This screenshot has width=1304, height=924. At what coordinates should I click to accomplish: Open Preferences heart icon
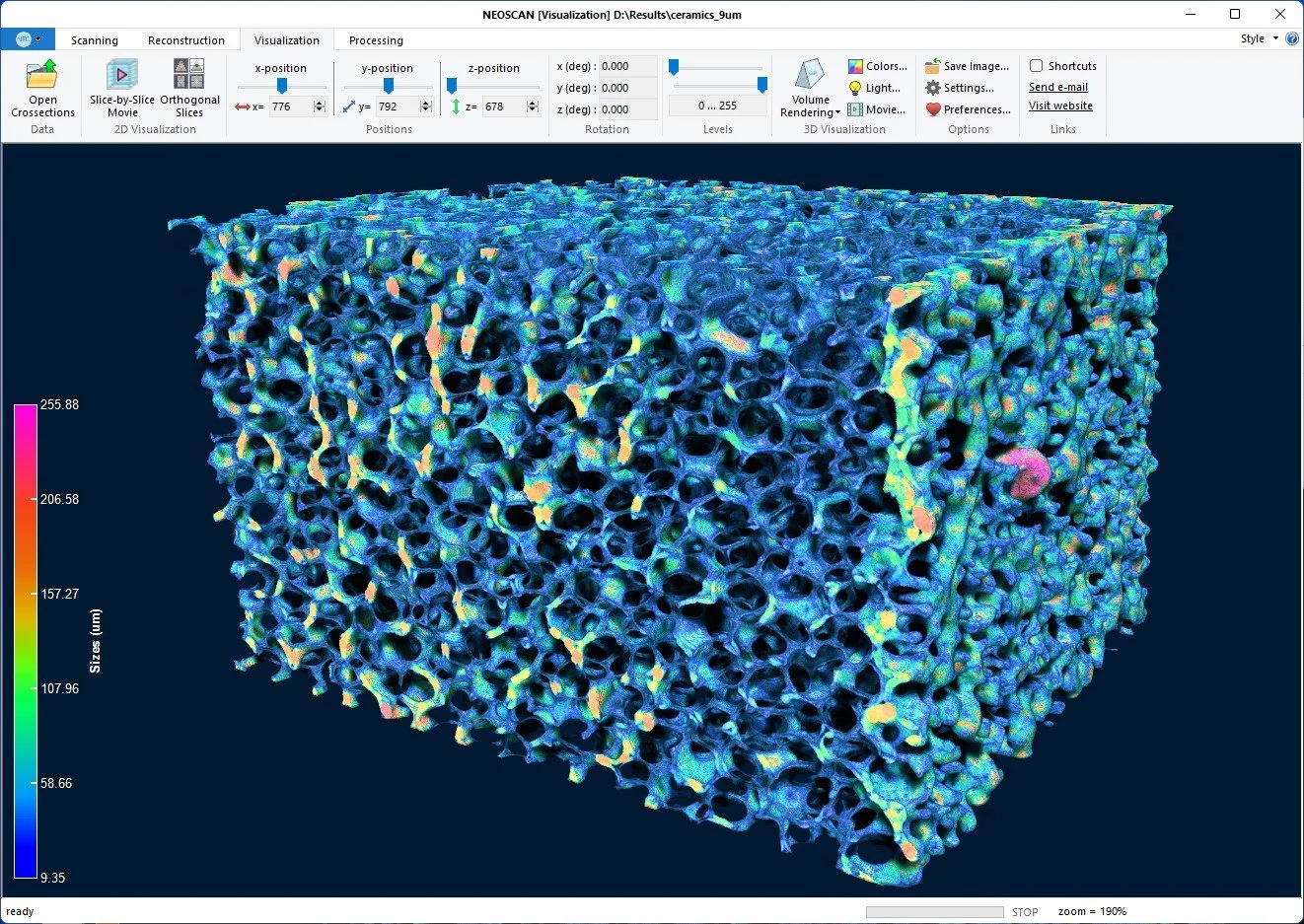932,109
